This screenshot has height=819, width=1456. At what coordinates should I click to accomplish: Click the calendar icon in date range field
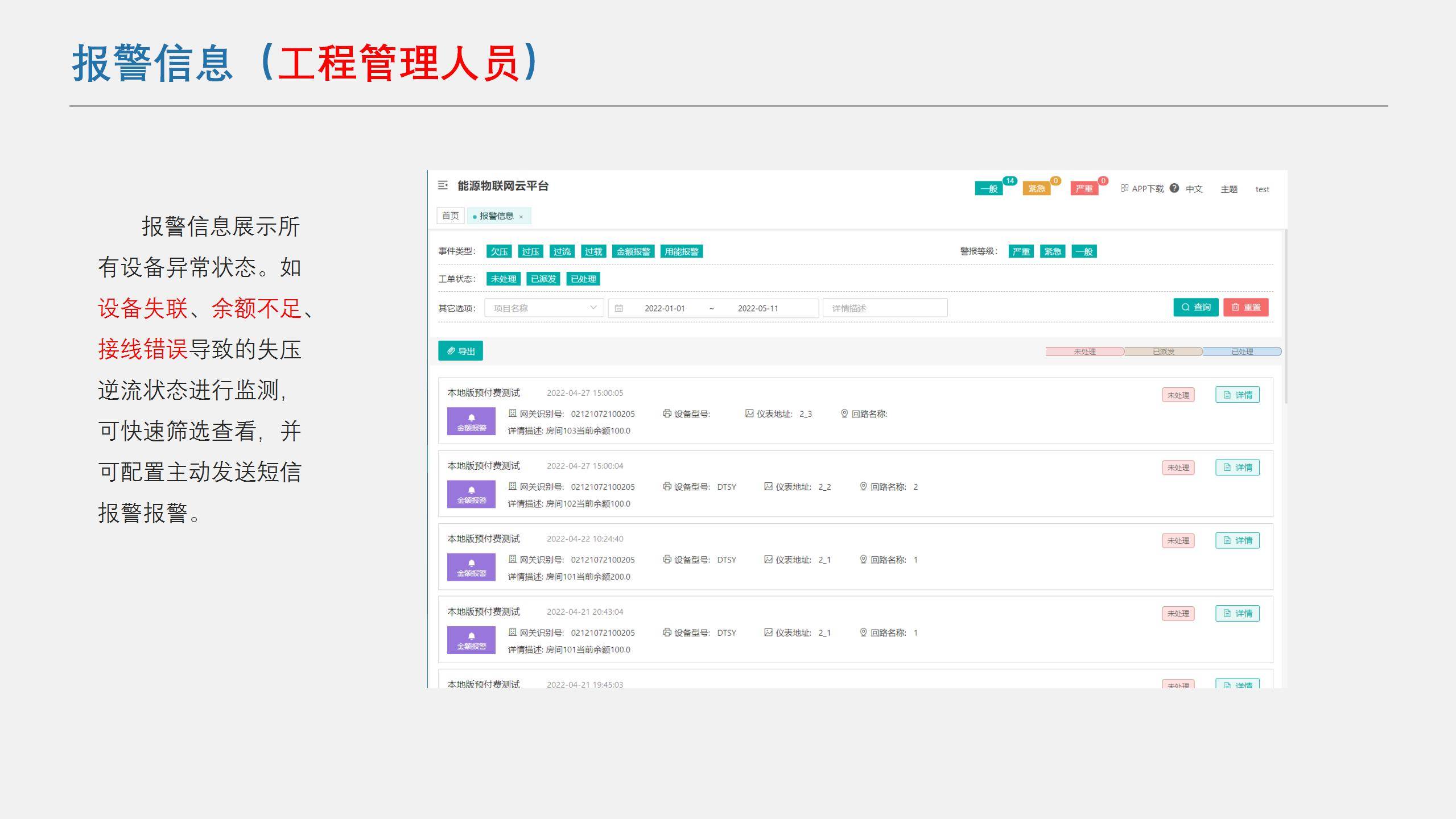coord(619,308)
